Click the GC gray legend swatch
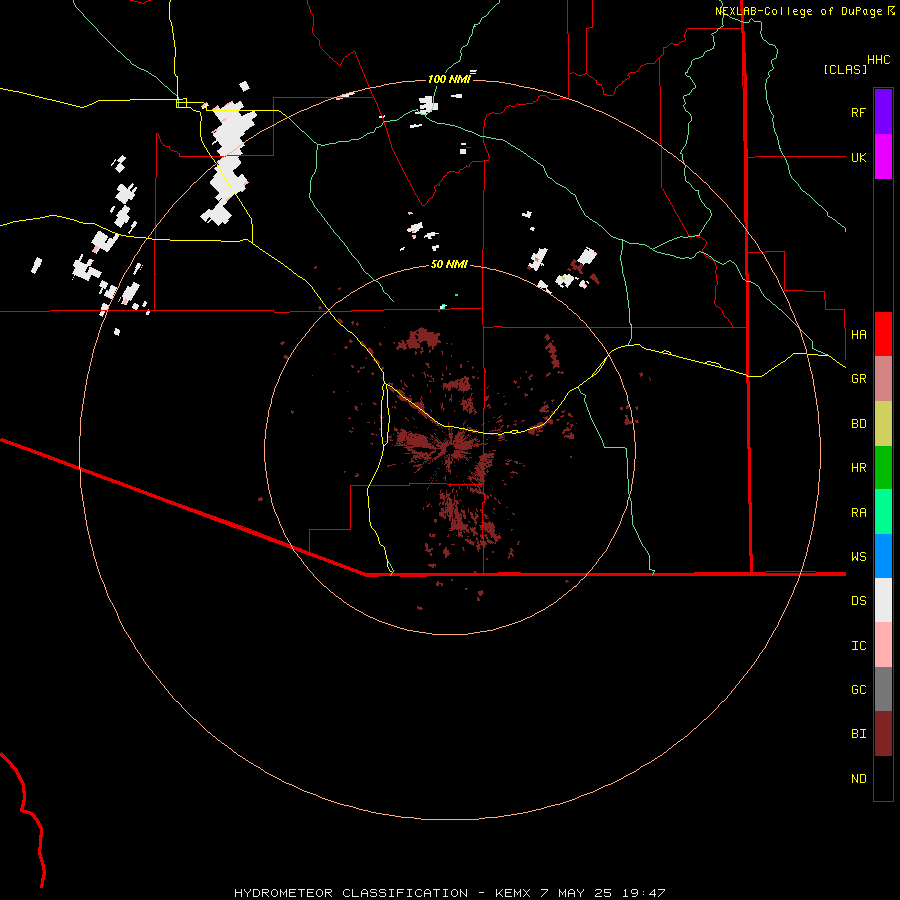 883,689
